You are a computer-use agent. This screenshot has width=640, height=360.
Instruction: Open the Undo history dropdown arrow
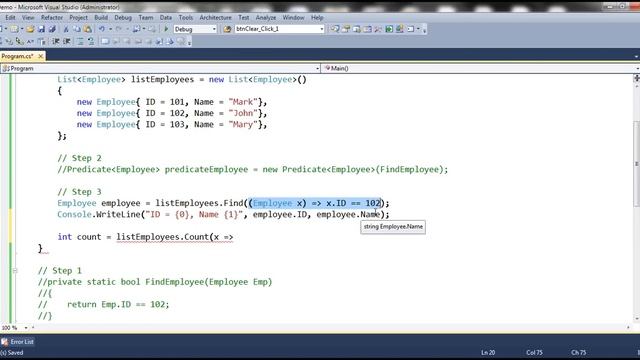click(x=110, y=29)
